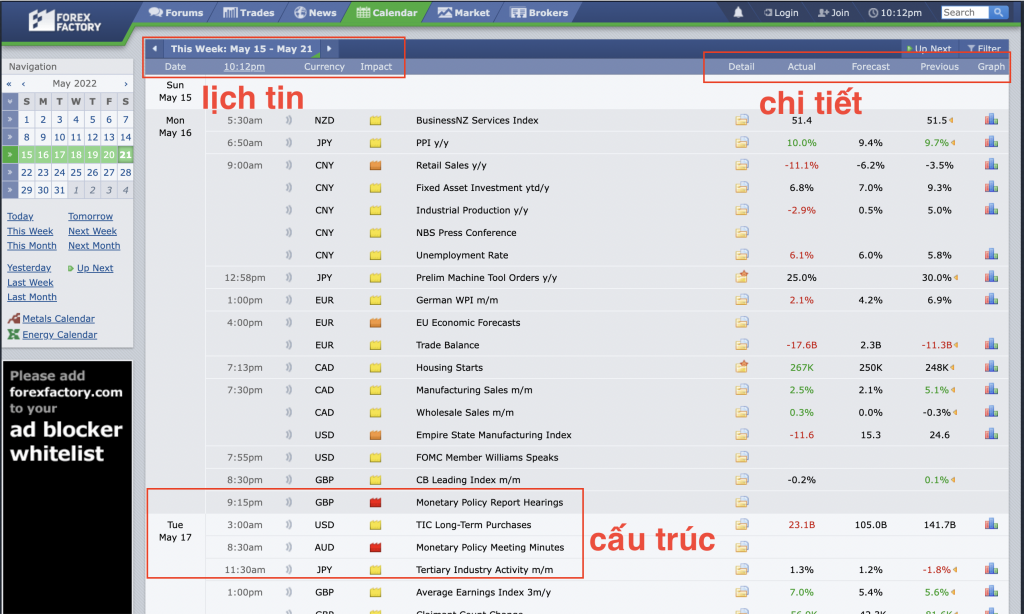Open the Forums tab
The height and width of the screenshot is (614, 1024).
coord(176,12)
